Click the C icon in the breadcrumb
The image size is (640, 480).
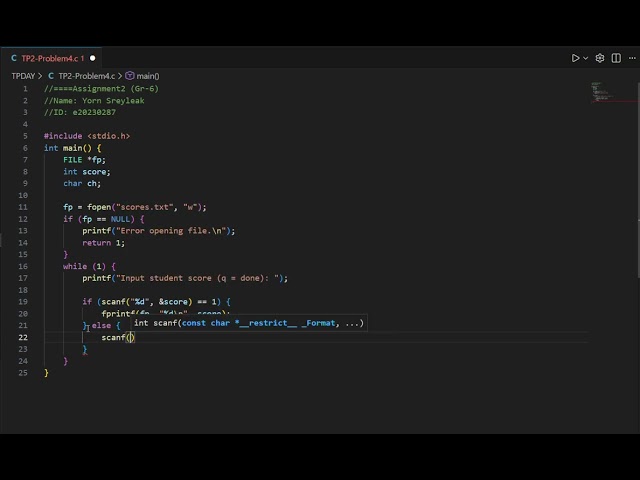[x=51, y=76]
